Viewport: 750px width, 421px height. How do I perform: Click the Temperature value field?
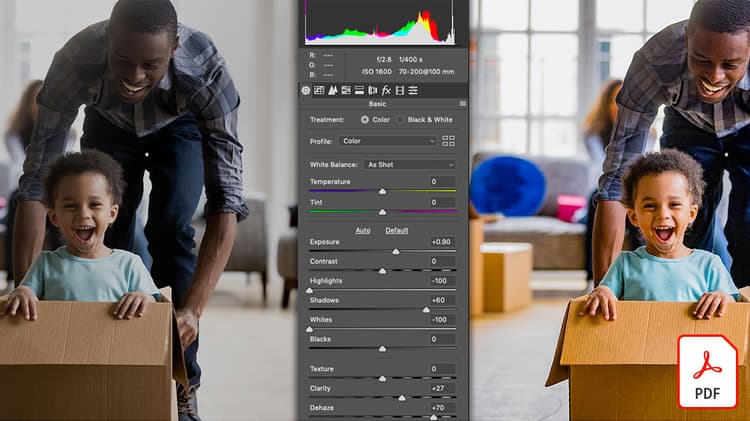pos(442,182)
